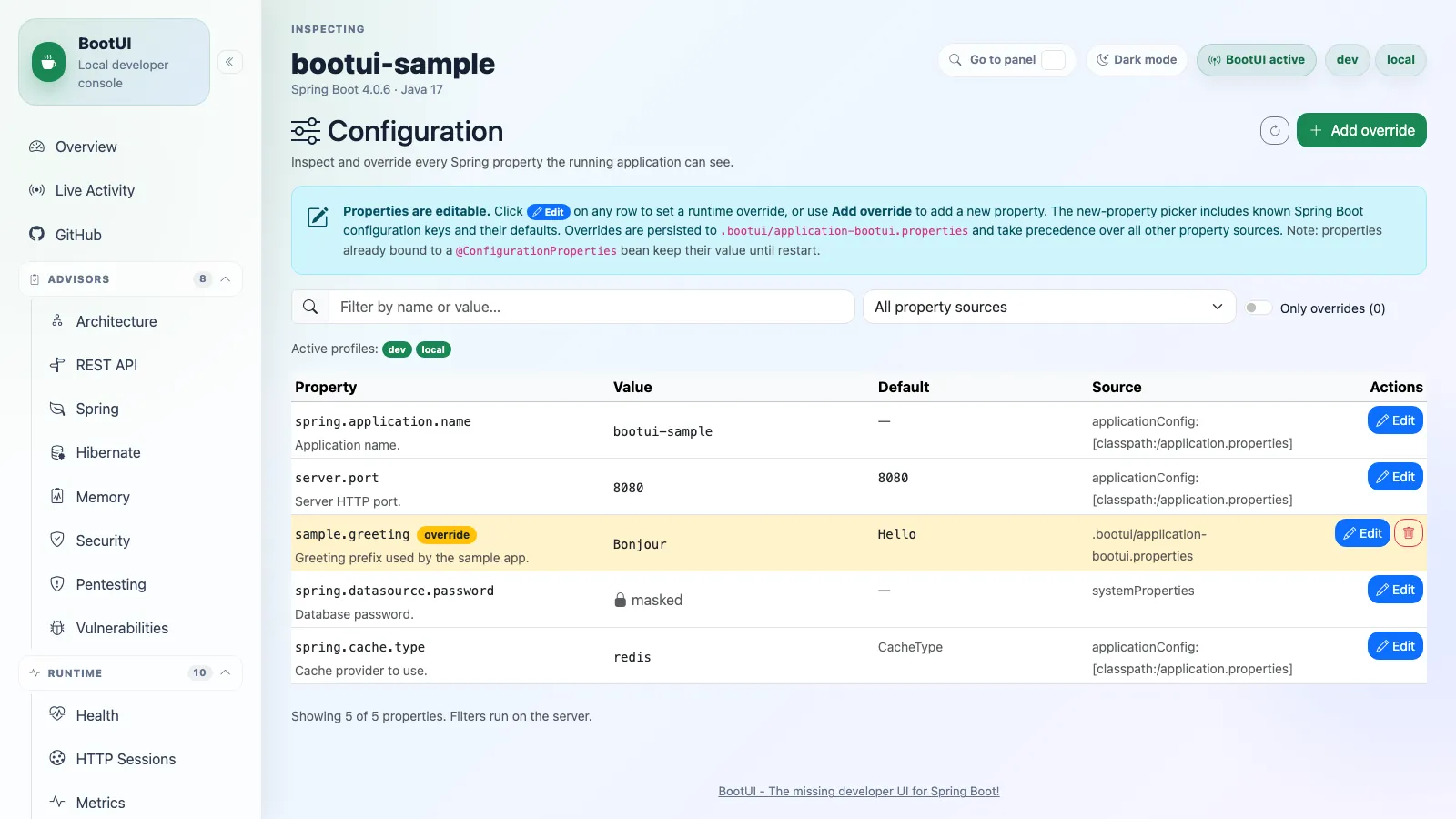Click the Metrics pulse icon
Image resolution: width=1456 pixels, height=819 pixels.
coord(57,802)
